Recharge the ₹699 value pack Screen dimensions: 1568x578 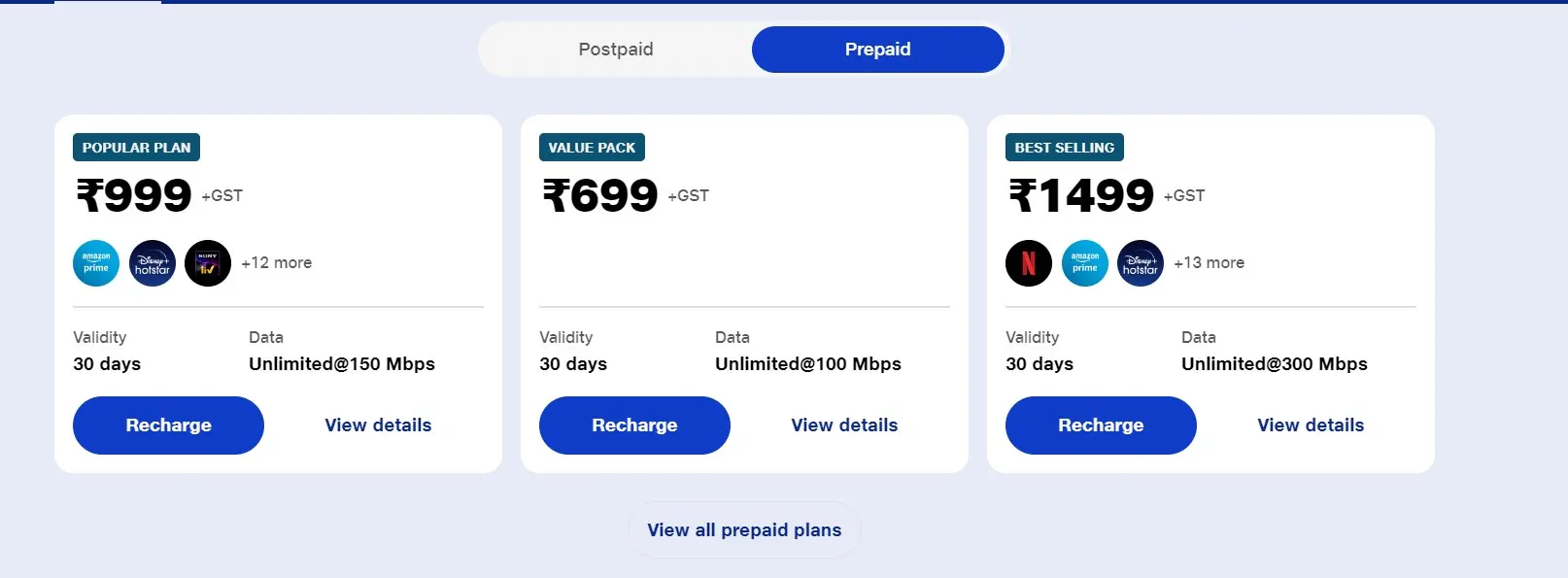(x=634, y=425)
